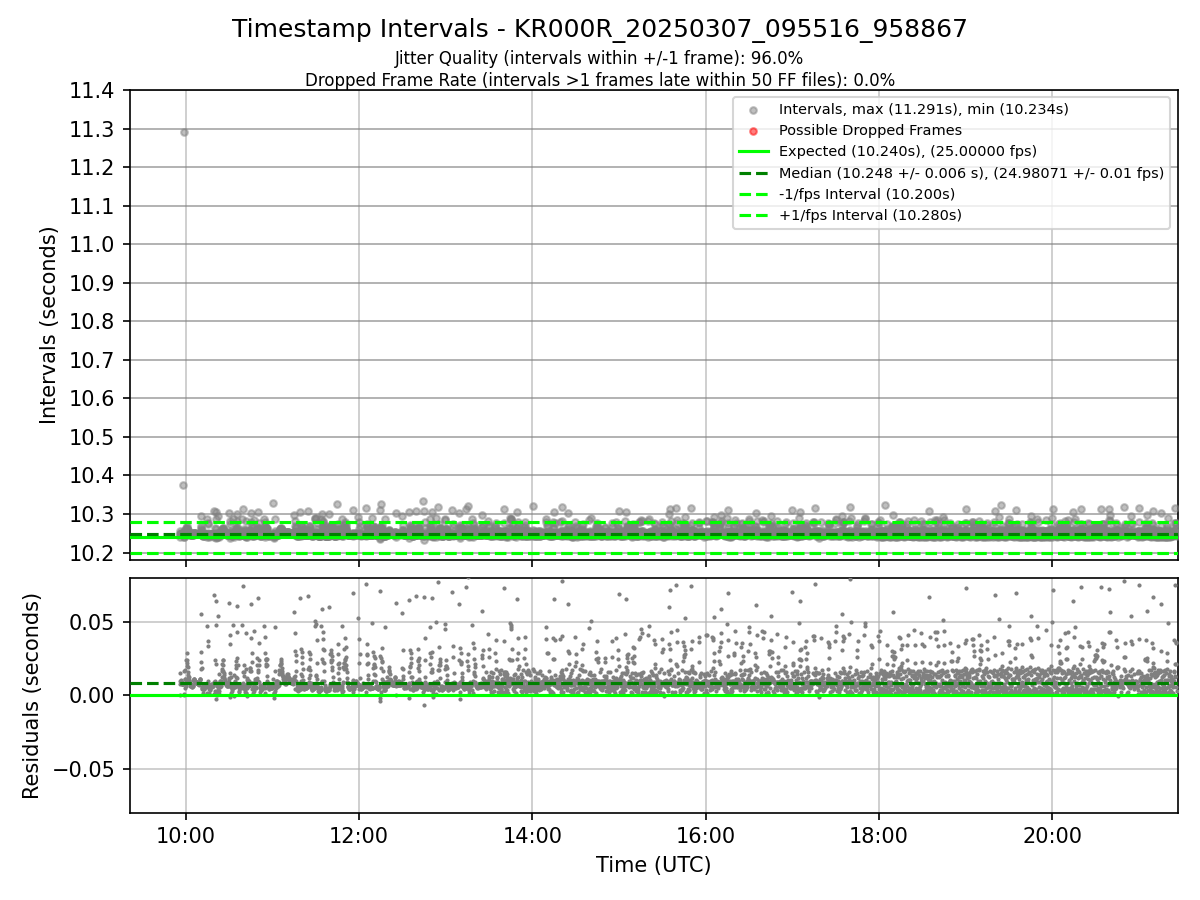Image resolution: width=1200 pixels, height=900 pixels.
Task: Click the 'Residuals (seconds)' y-axis label
Action: coord(32,696)
